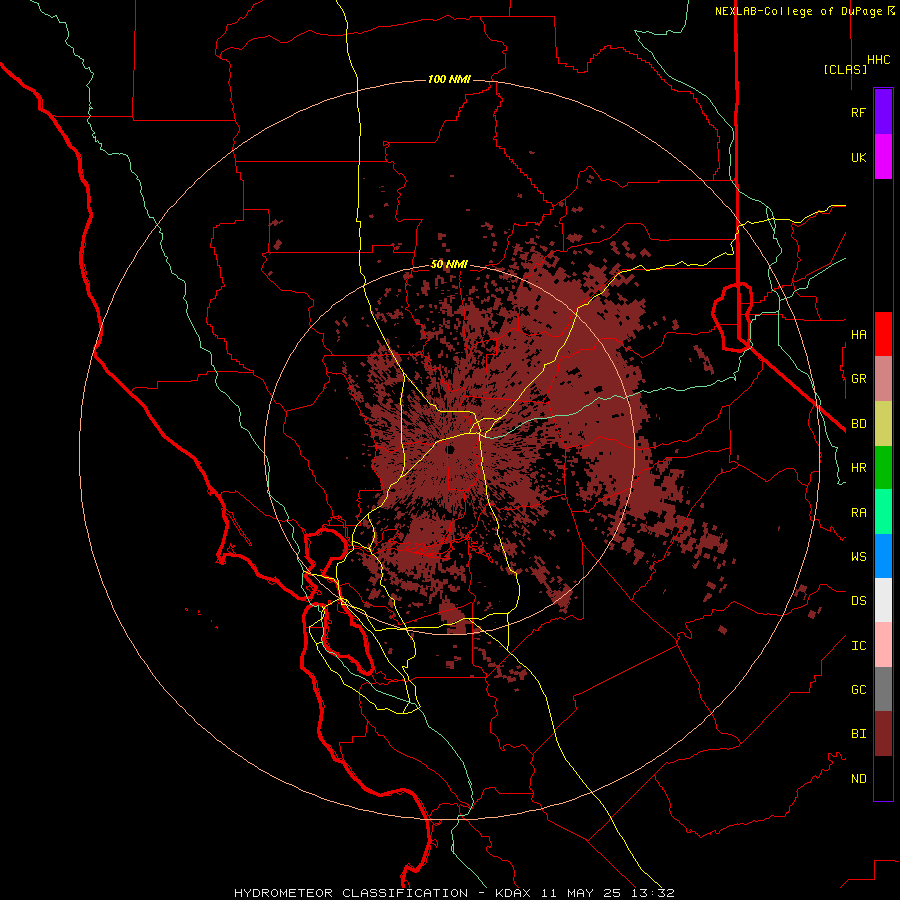Click the DS white legend swatch

pos(883,600)
